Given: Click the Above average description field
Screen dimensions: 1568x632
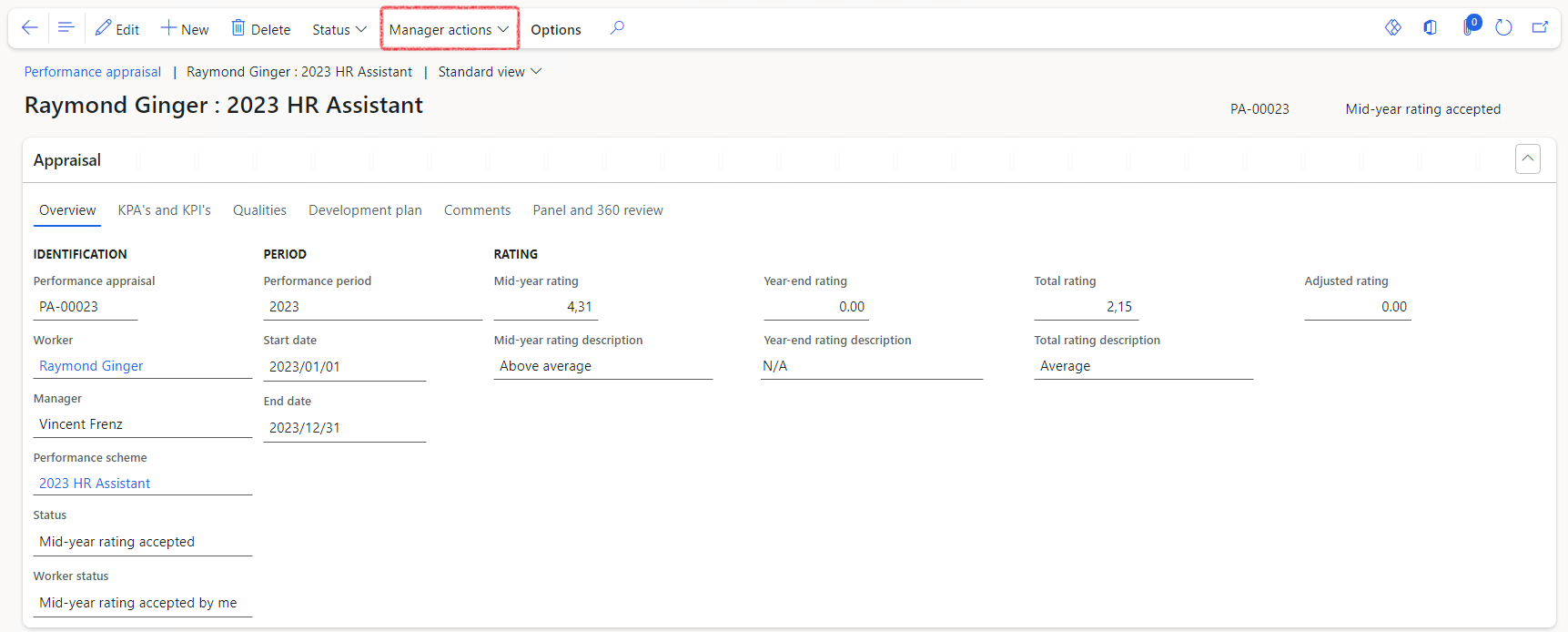Looking at the screenshot, I should click(x=603, y=366).
